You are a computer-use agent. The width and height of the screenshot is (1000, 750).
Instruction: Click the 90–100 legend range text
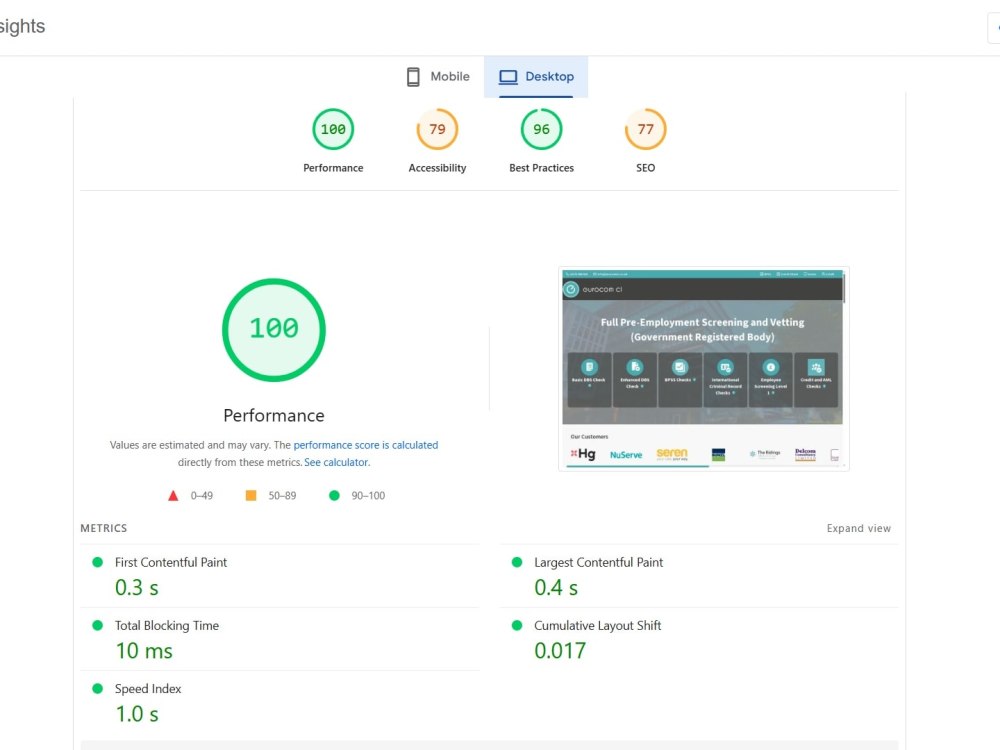pos(368,496)
